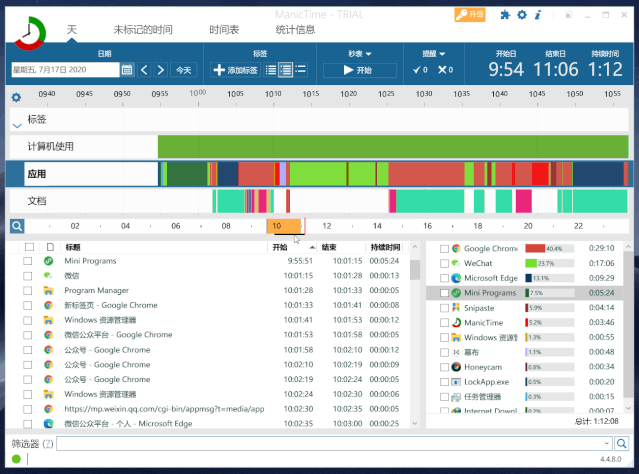Viewport: 639px width, 474px height.
Task: Click the document icon column header
Action: coord(50,247)
